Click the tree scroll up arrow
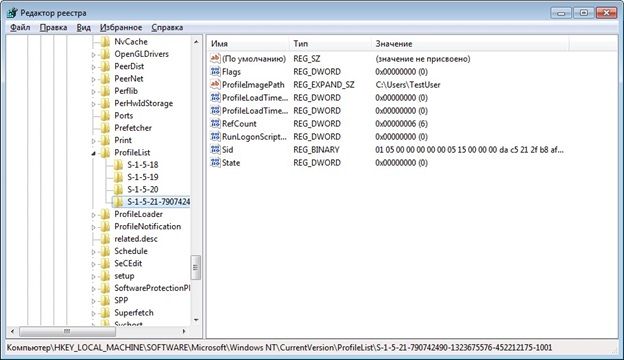The height and width of the screenshot is (360, 624). [x=196, y=42]
